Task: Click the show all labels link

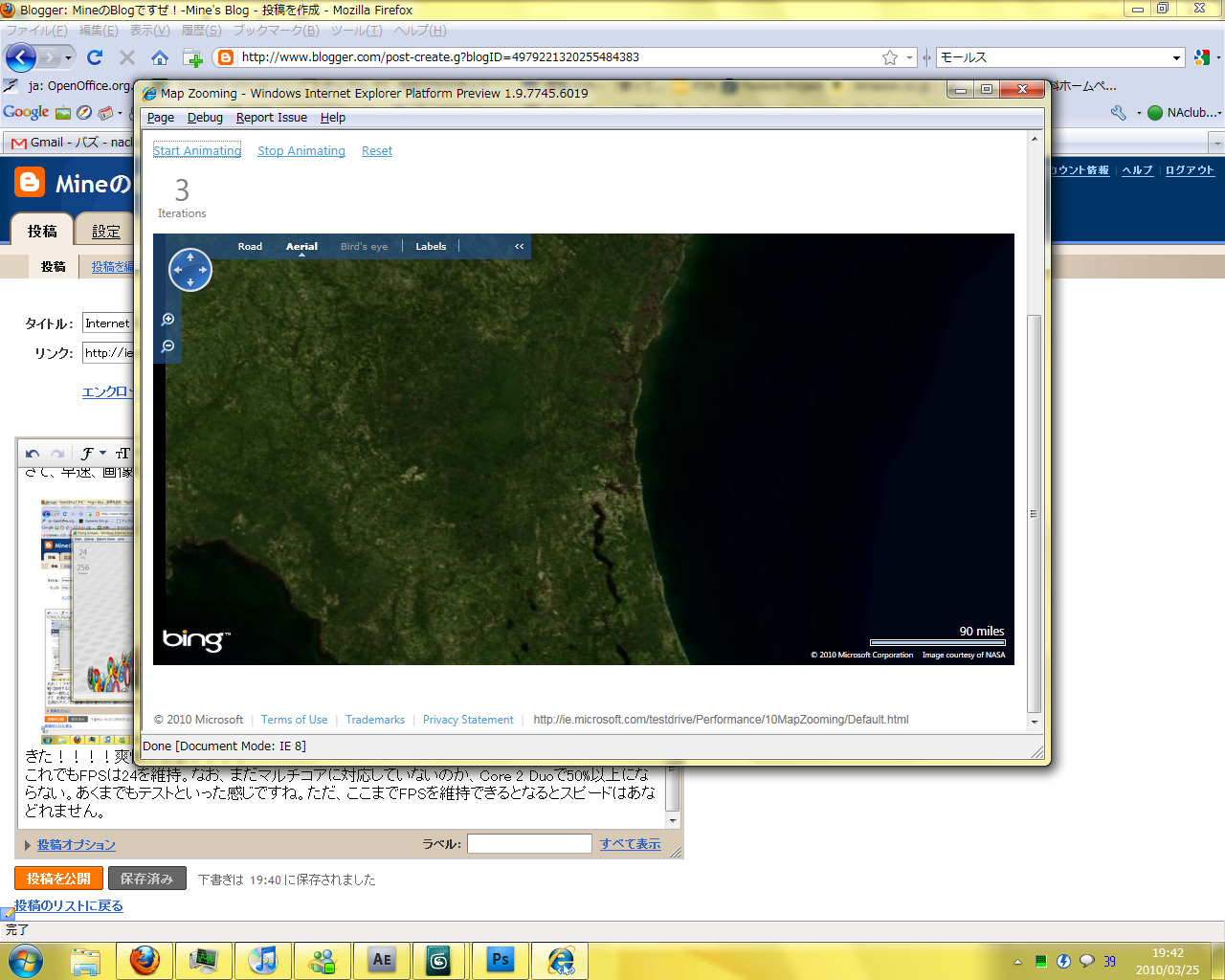Action: pos(631,844)
